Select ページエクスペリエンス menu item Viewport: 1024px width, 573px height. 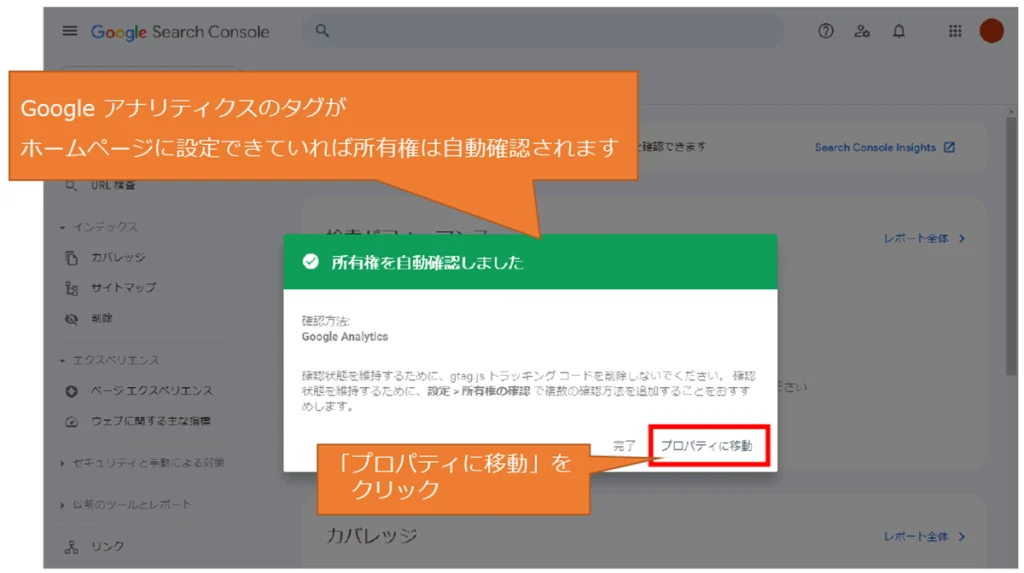coord(150,391)
